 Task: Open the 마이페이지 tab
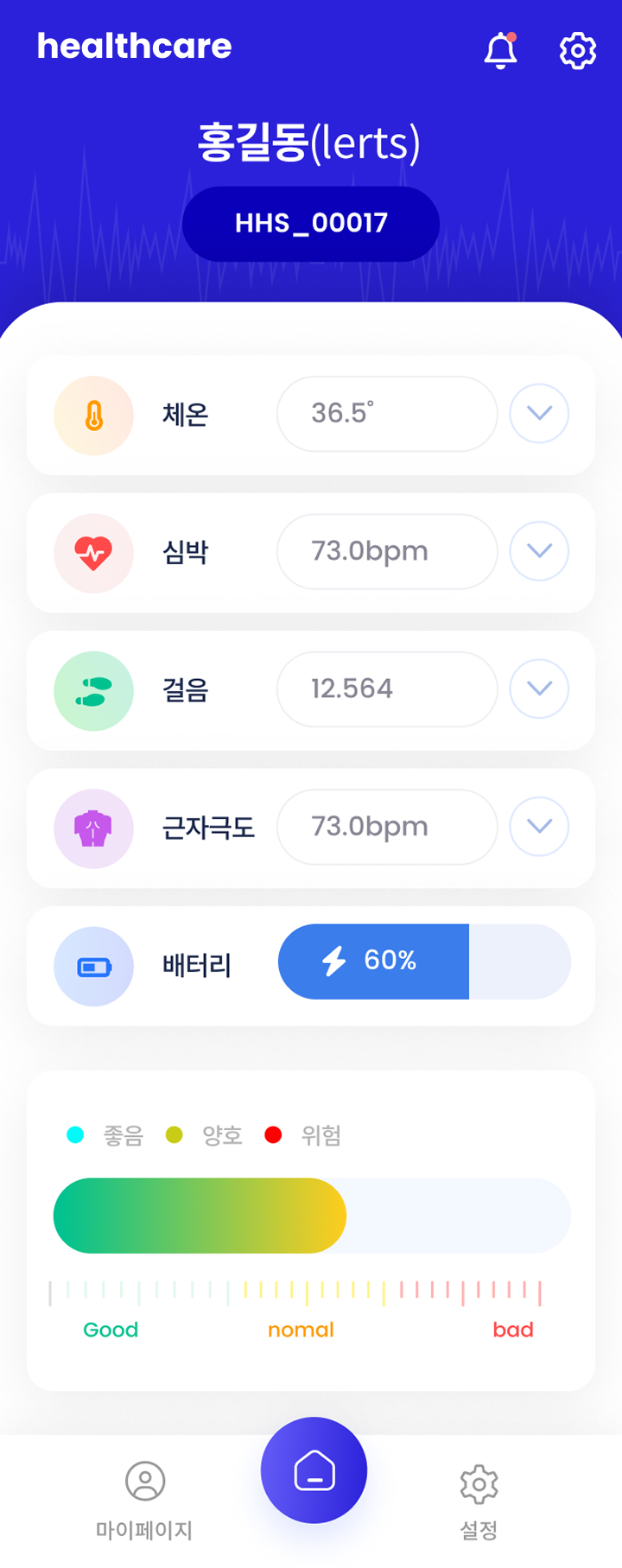click(x=144, y=1501)
